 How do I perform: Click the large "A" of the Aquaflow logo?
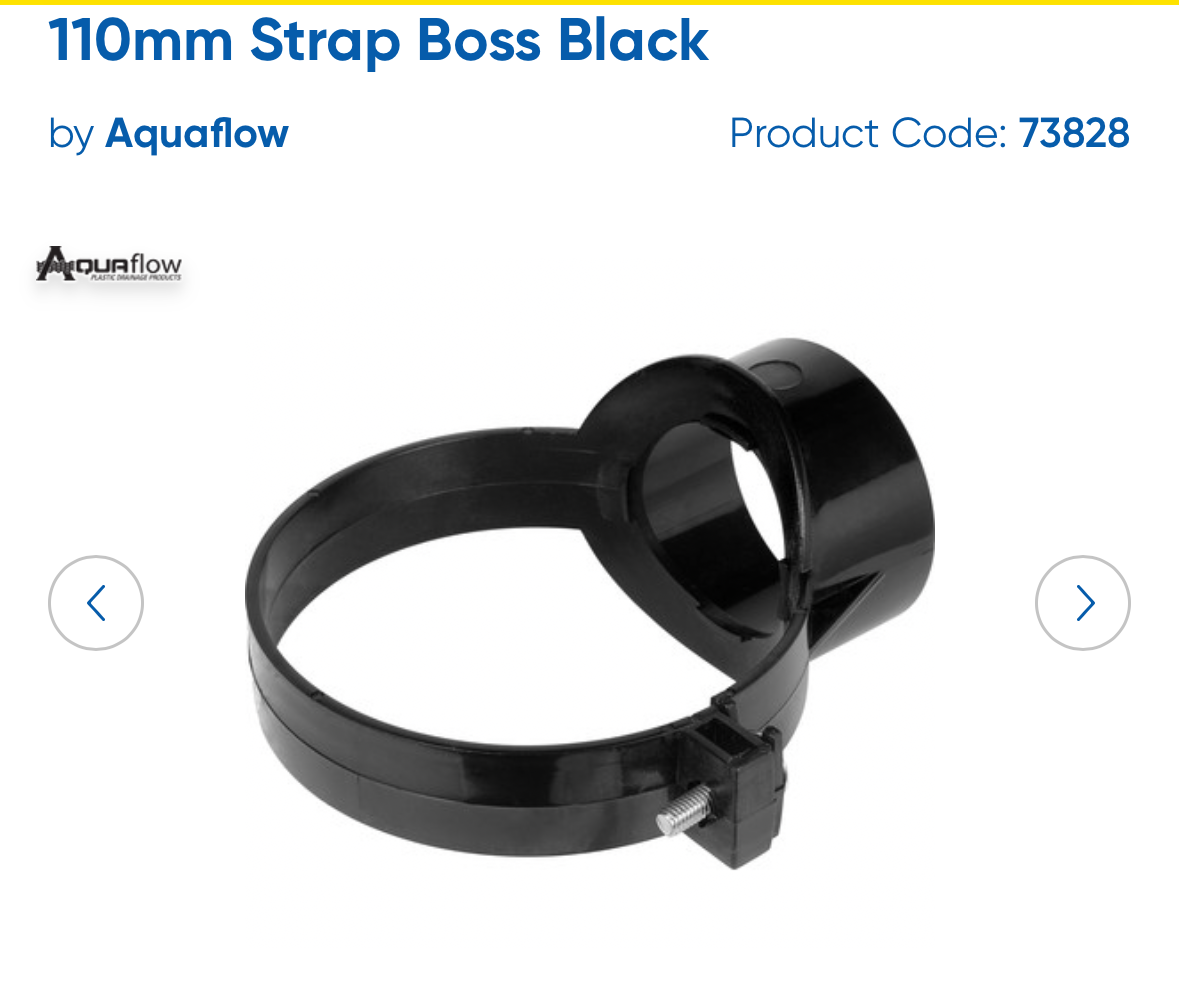[55, 263]
